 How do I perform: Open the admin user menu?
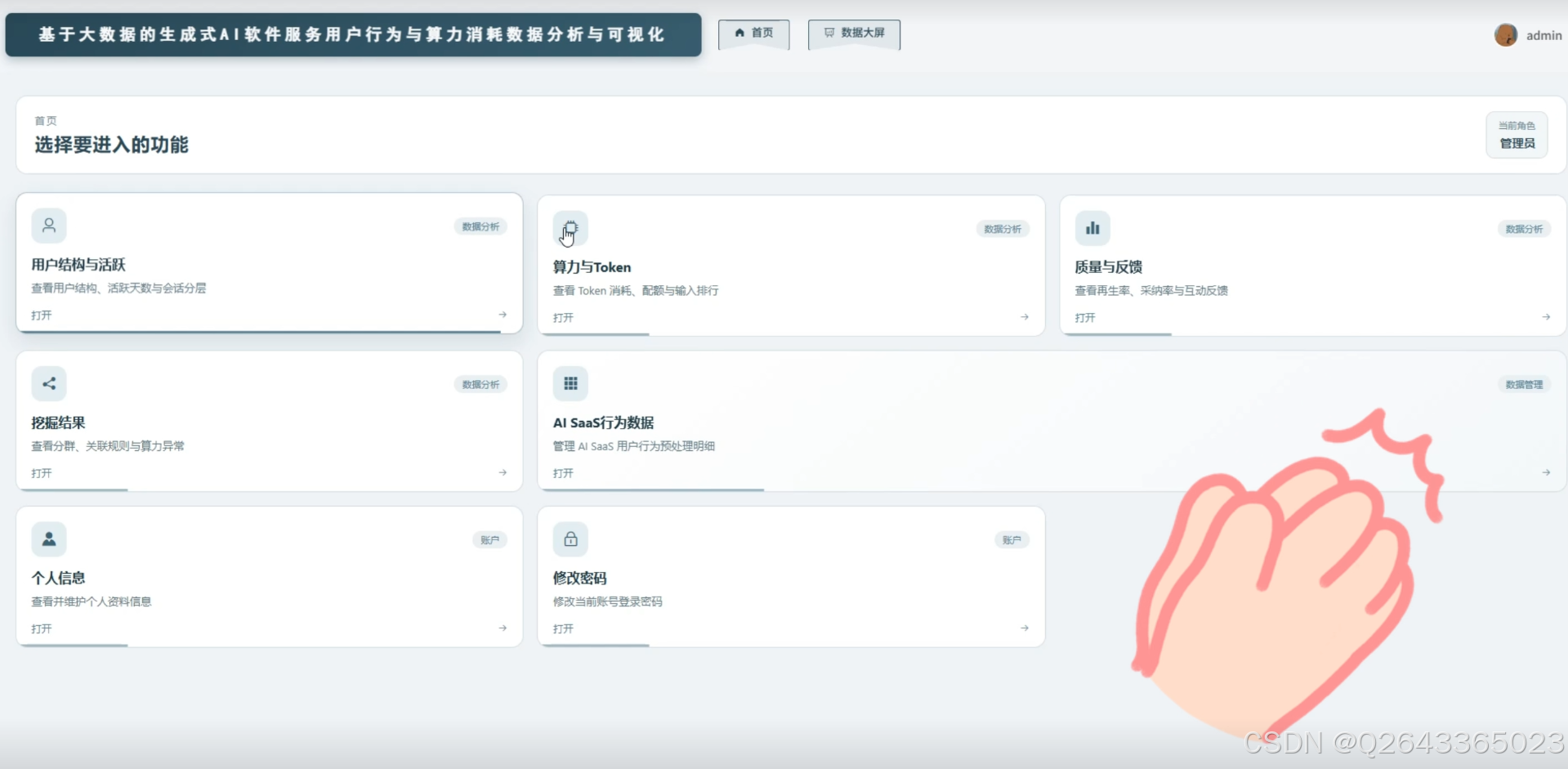[x=1528, y=35]
